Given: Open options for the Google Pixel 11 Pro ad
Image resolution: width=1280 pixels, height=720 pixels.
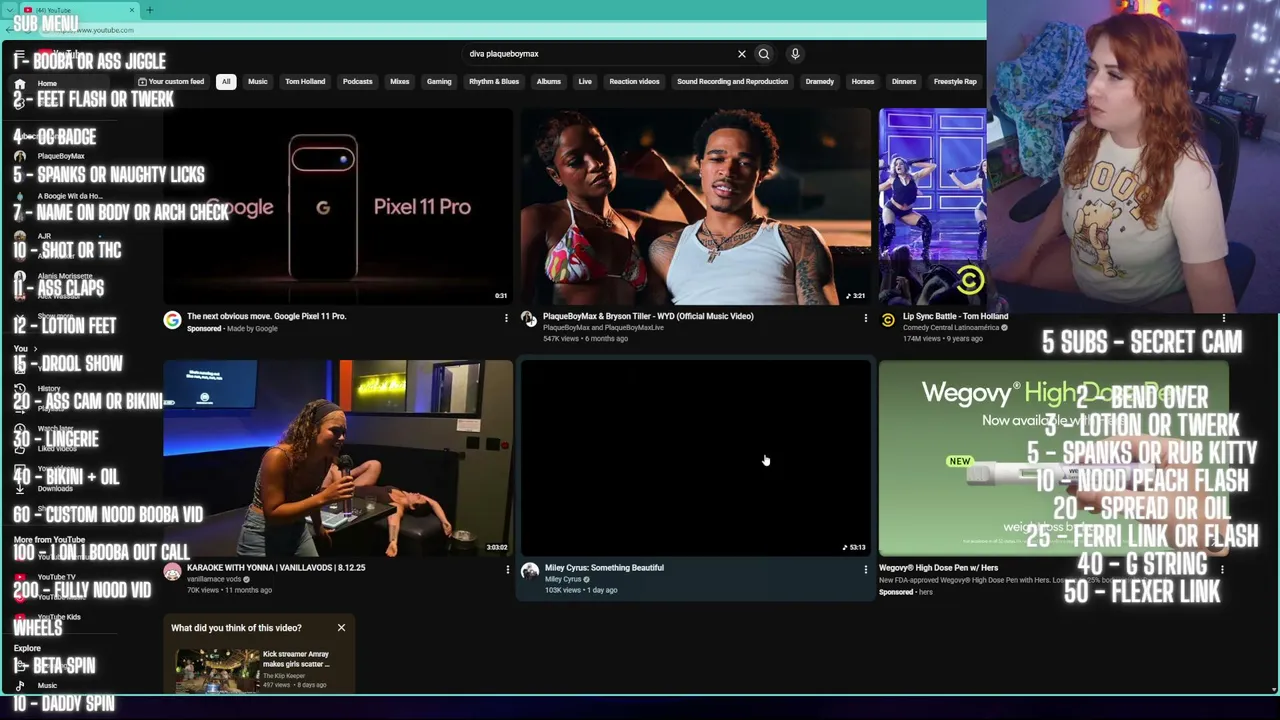Looking at the screenshot, I should (x=506, y=318).
